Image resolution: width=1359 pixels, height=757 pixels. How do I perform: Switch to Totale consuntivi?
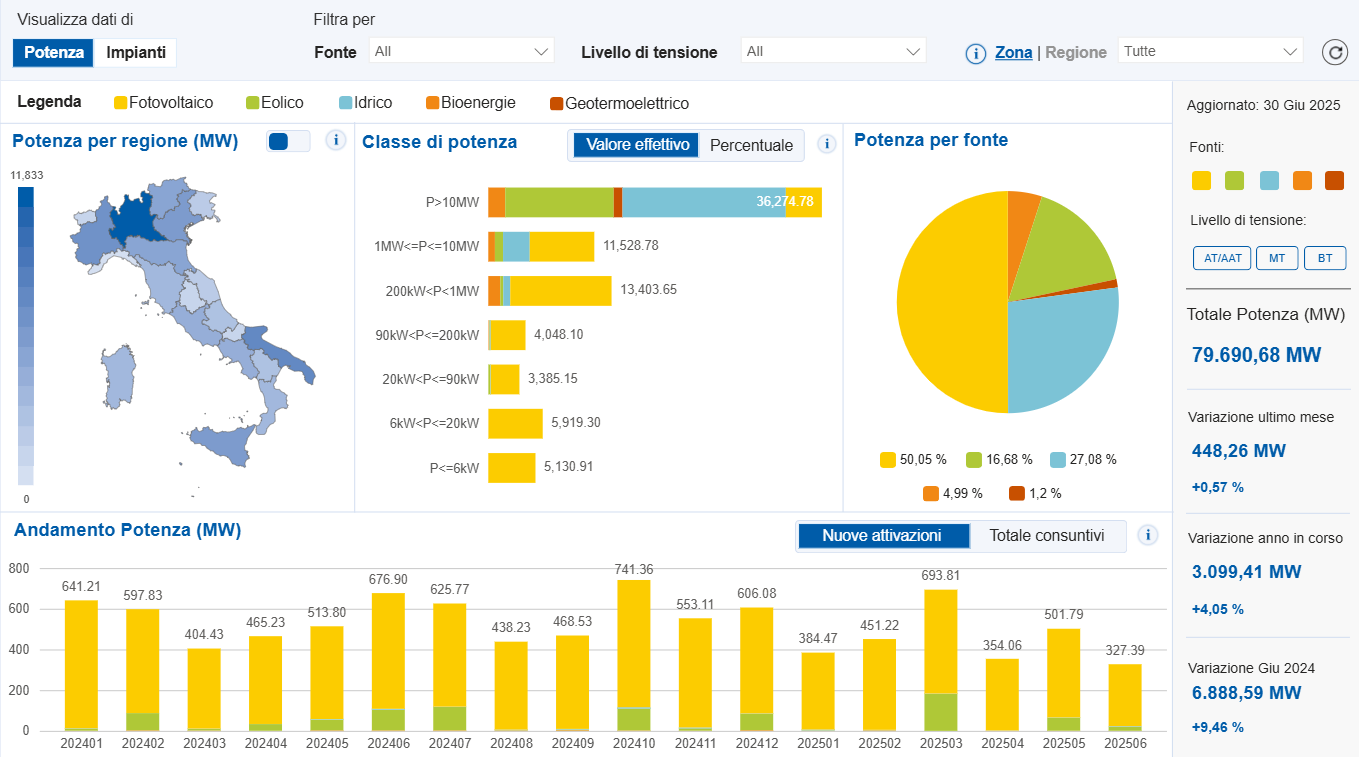coord(1047,536)
